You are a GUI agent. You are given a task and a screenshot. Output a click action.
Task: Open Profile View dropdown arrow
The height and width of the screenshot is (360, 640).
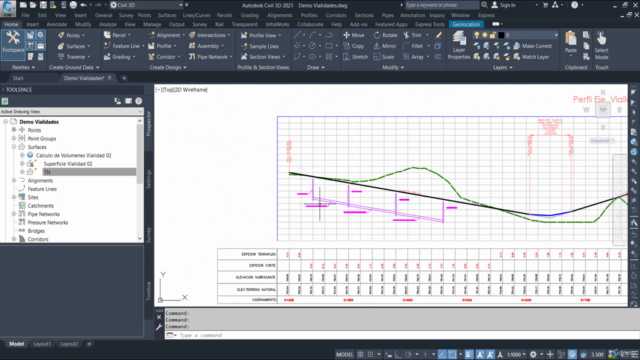pos(280,36)
